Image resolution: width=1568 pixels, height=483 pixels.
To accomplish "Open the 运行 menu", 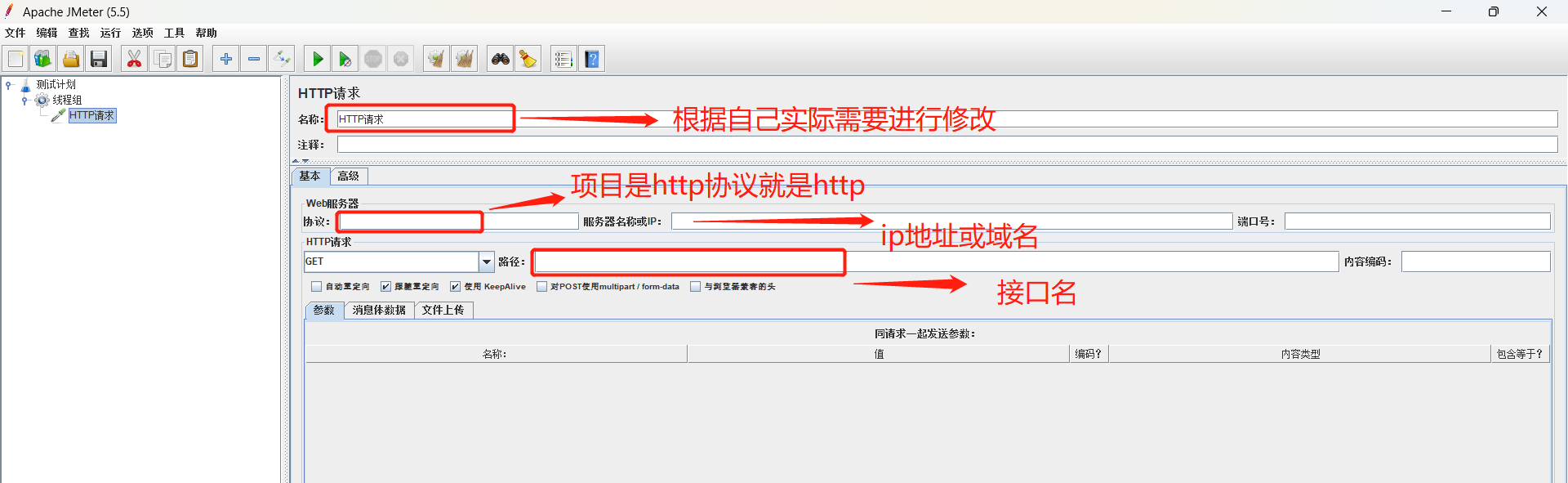I will [110, 33].
